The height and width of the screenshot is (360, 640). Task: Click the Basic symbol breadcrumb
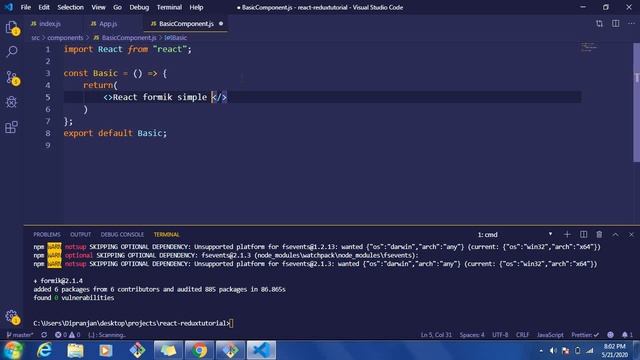(x=176, y=38)
